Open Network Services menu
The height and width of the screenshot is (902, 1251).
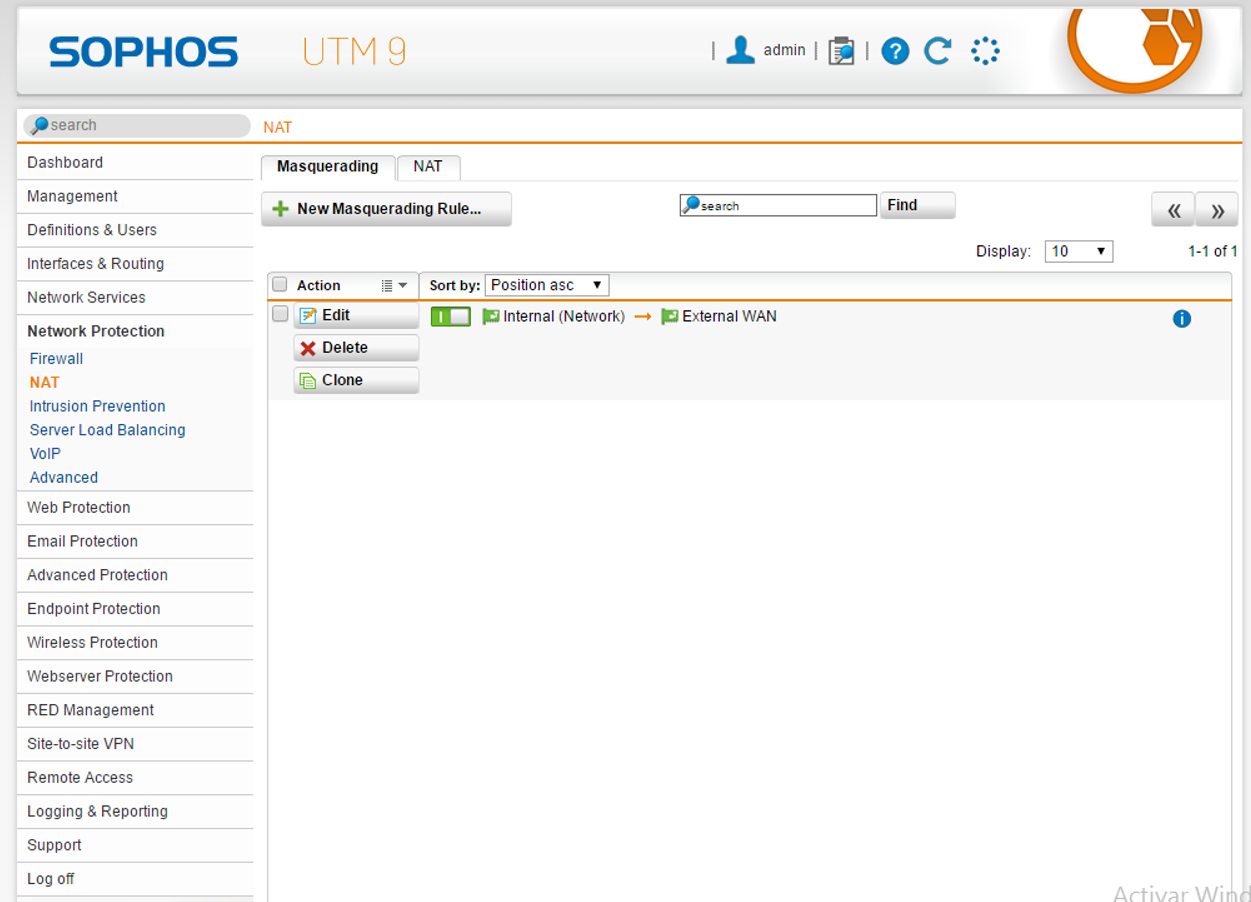click(x=135, y=298)
